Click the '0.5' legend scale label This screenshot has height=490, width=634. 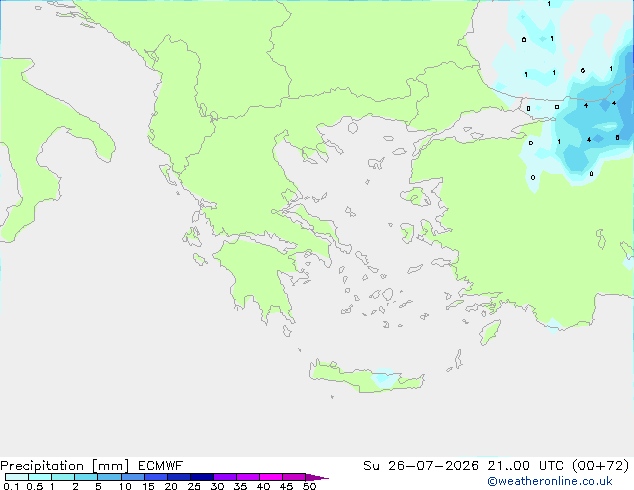click(x=34, y=486)
